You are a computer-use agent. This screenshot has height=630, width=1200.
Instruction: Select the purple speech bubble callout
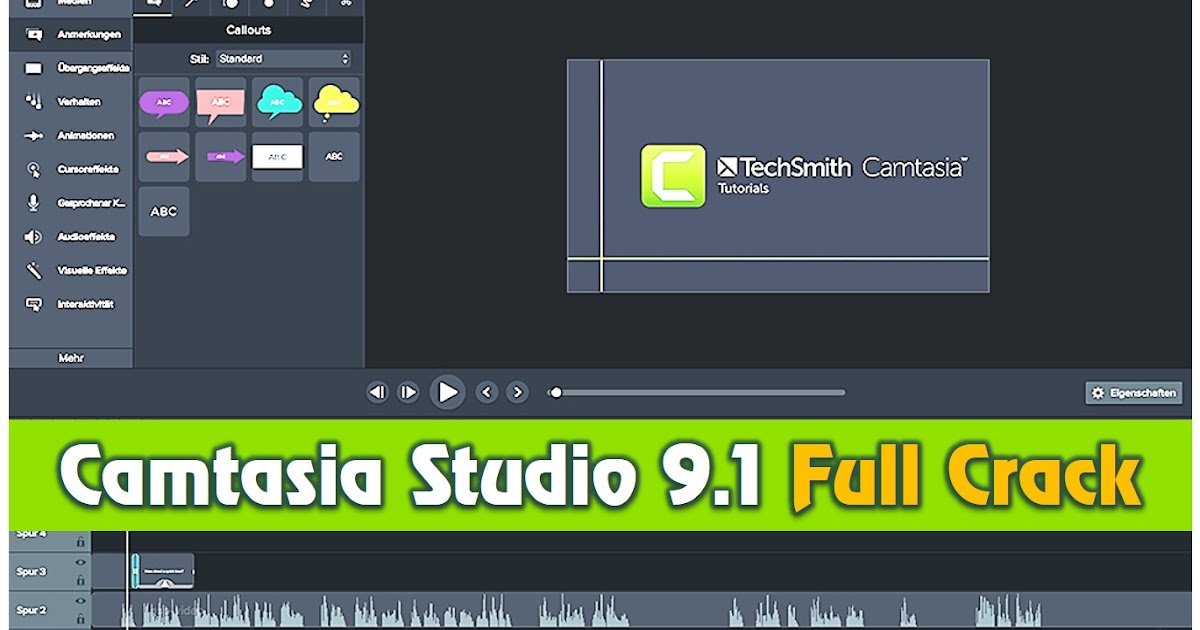(164, 102)
